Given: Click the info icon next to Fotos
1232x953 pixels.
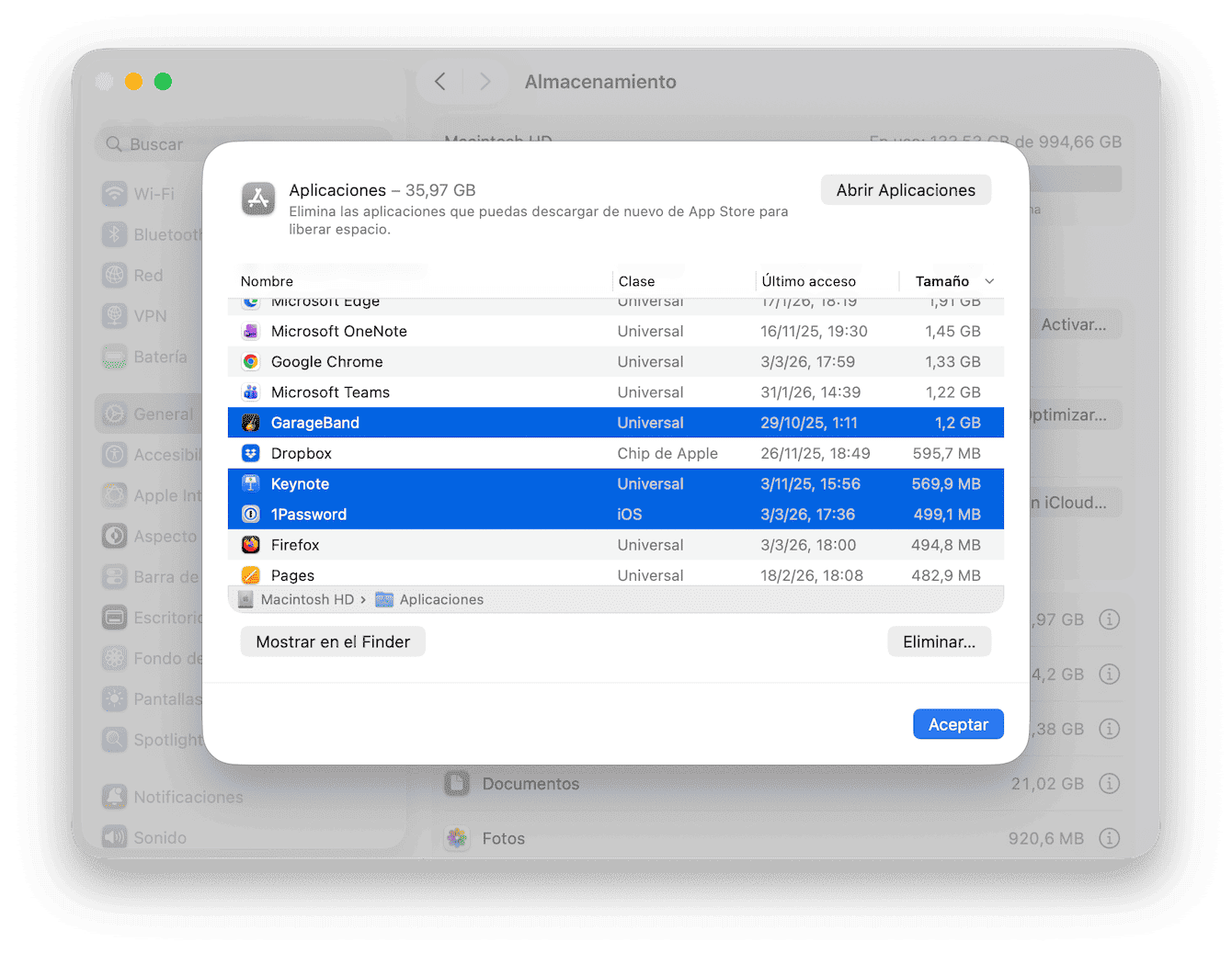Looking at the screenshot, I should (1110, 838).
